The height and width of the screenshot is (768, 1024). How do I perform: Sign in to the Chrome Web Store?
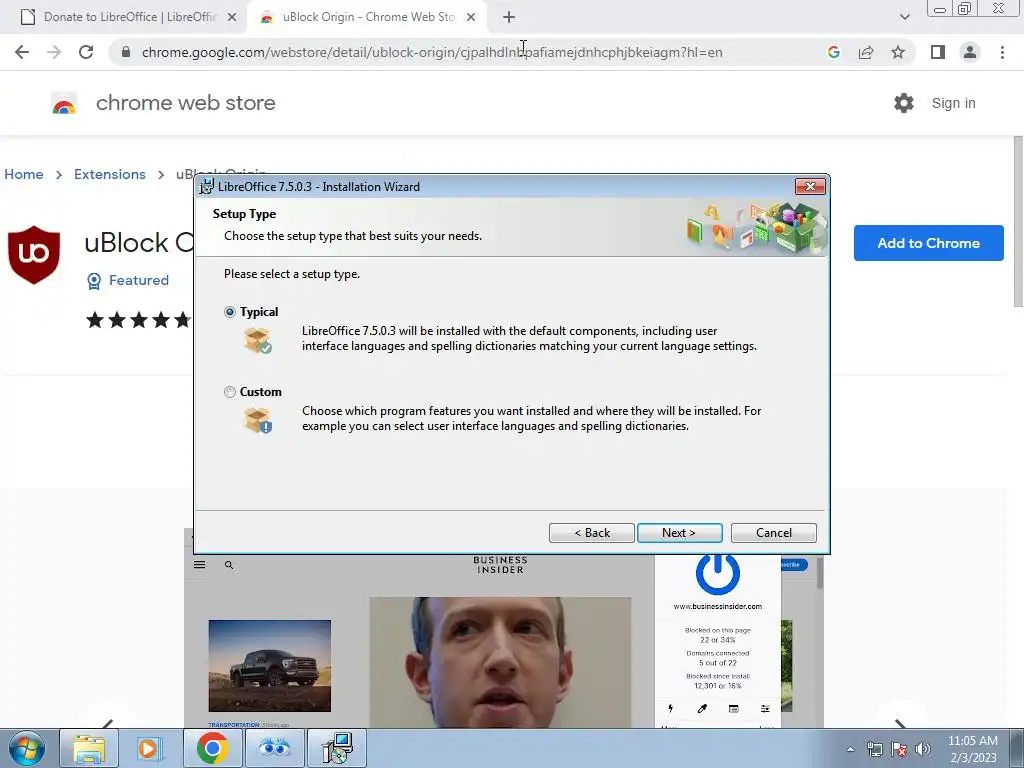tap(953, 103)
